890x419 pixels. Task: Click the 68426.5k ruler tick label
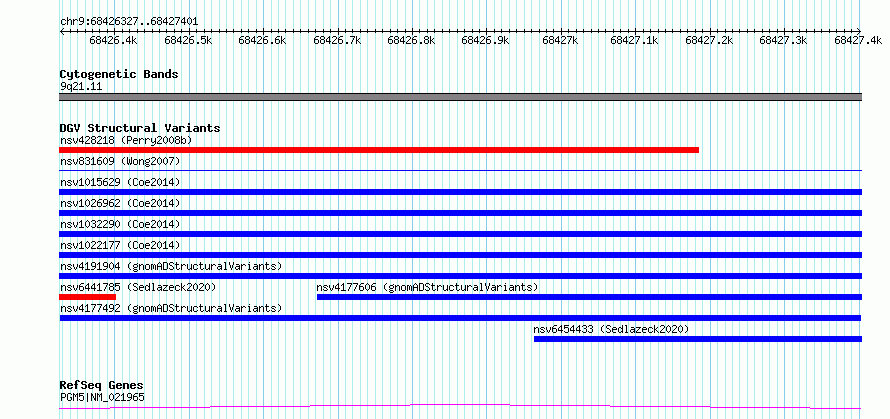[188, 40]
